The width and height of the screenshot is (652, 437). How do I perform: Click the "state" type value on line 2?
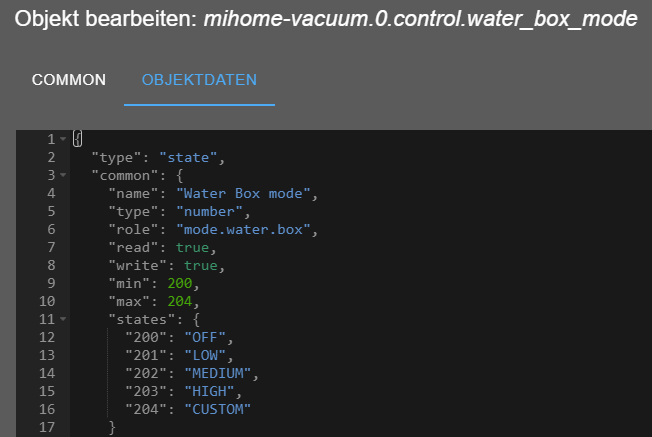[x=188, y=158]
